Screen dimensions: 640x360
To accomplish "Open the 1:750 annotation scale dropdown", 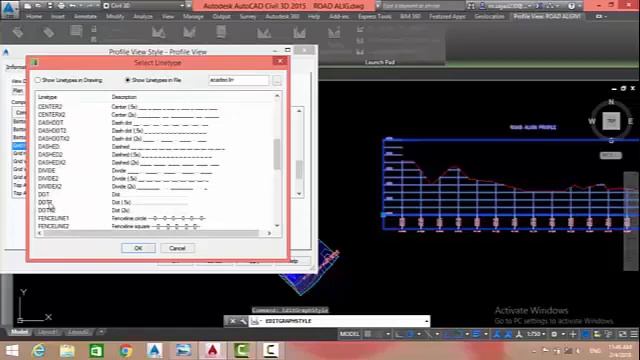I will coord(536,334).
